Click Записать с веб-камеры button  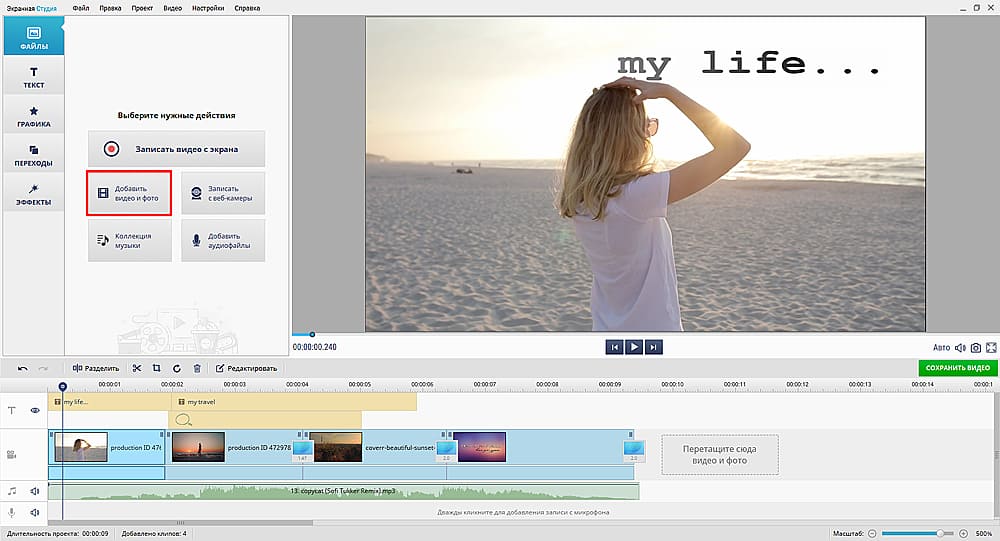coord(223,193)
